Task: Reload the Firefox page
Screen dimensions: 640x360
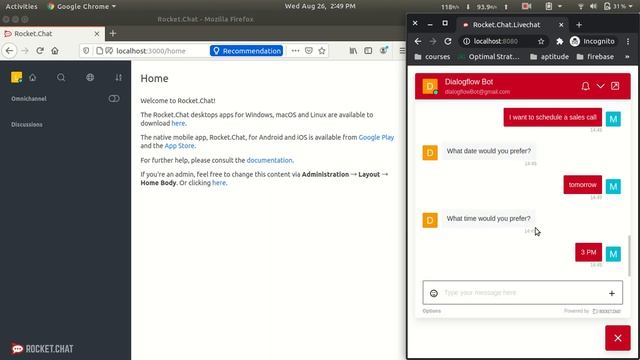Action: [x=40, y=51]
